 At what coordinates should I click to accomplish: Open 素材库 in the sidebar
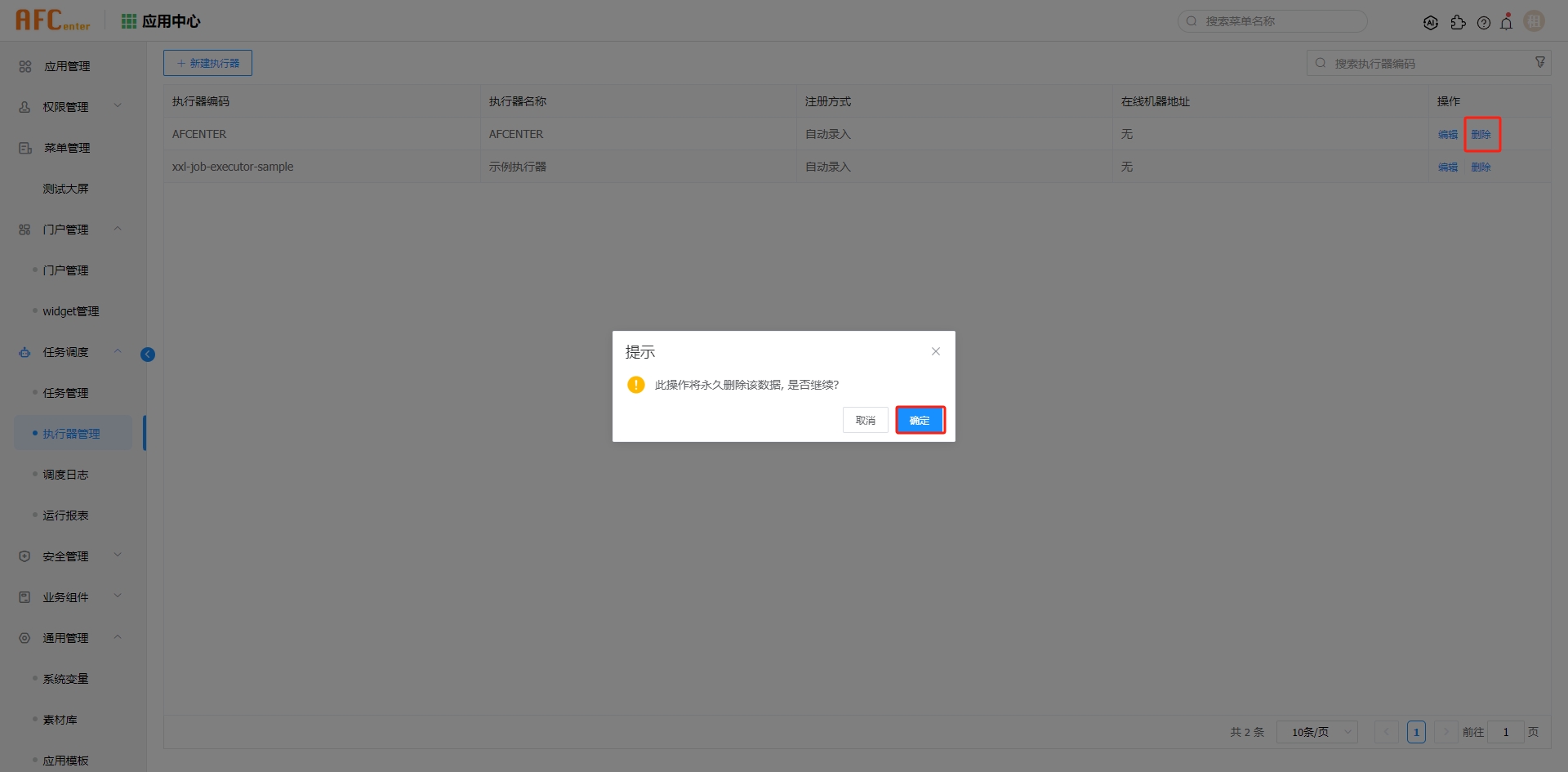[x=60, y=720]
